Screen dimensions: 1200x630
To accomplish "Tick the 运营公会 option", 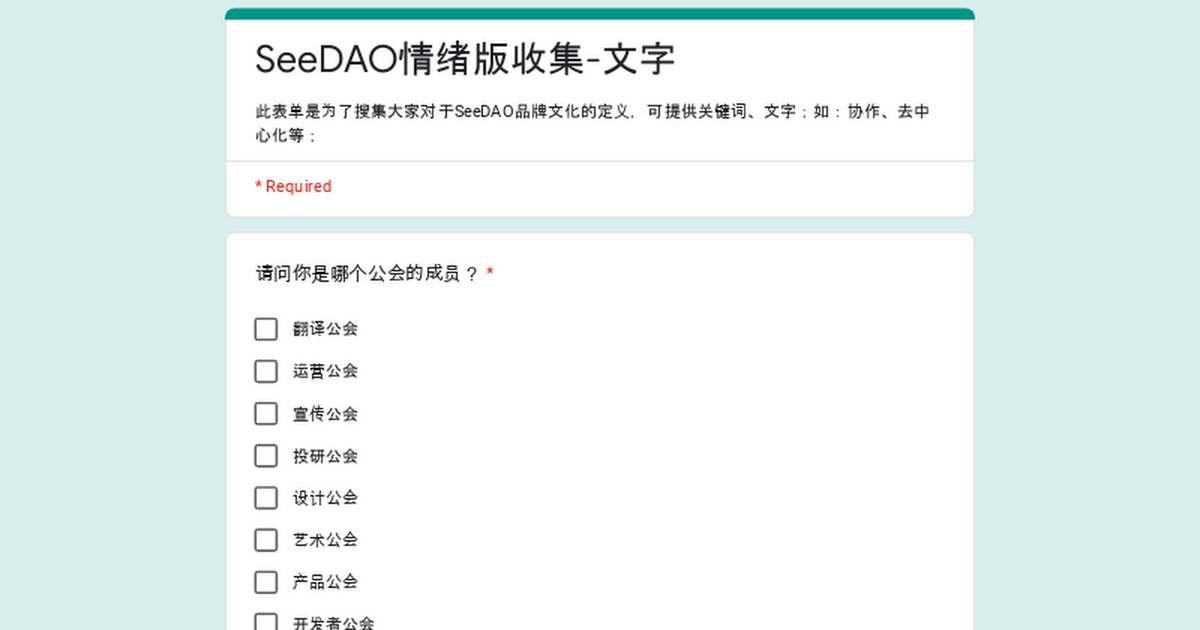I will click(x=266, y=371).
